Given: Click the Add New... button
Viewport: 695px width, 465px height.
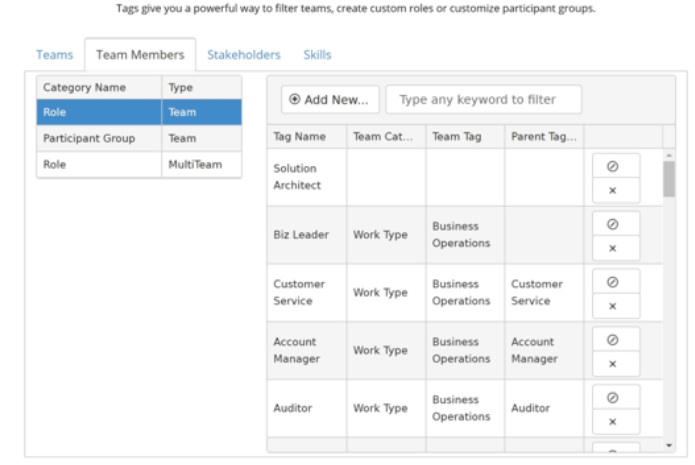Looking at the screenshot, I should [330, 100].
